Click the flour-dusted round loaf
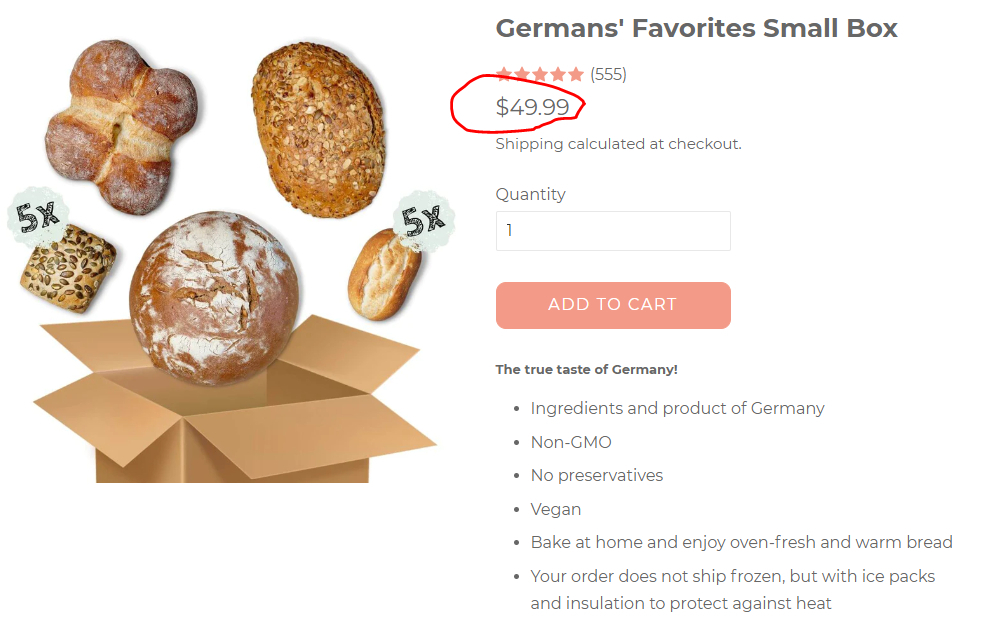This screenshot has height=617, width=1006. pyautogui.click(x=214, y=297)
